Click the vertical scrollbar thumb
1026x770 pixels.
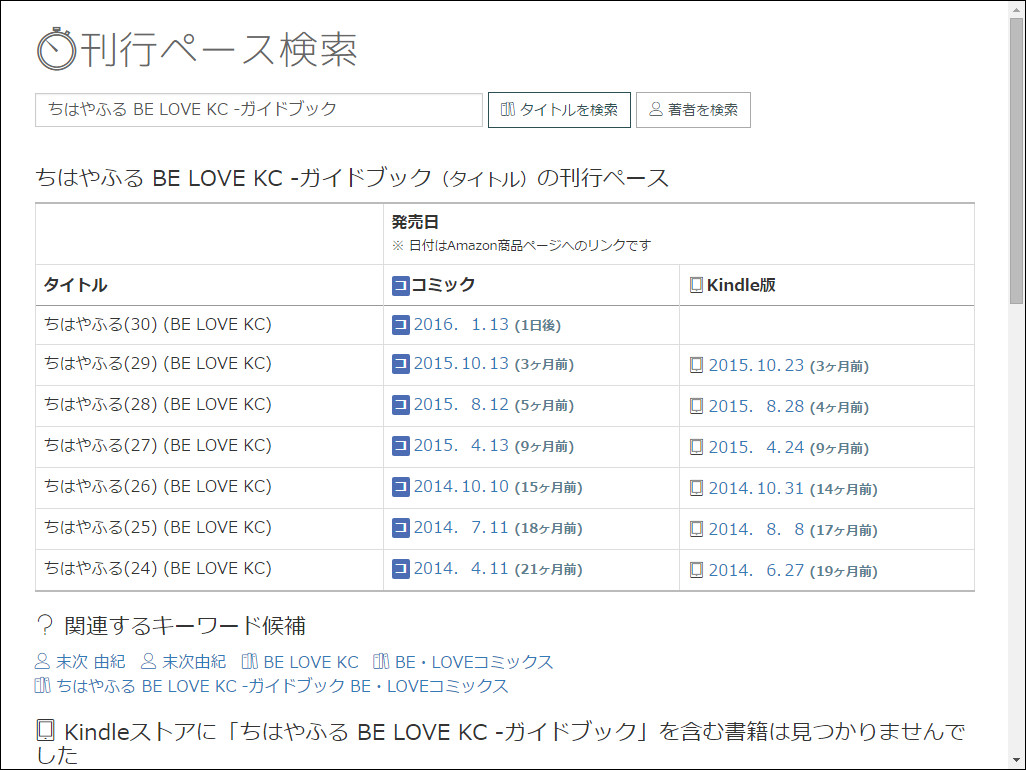1016,160
